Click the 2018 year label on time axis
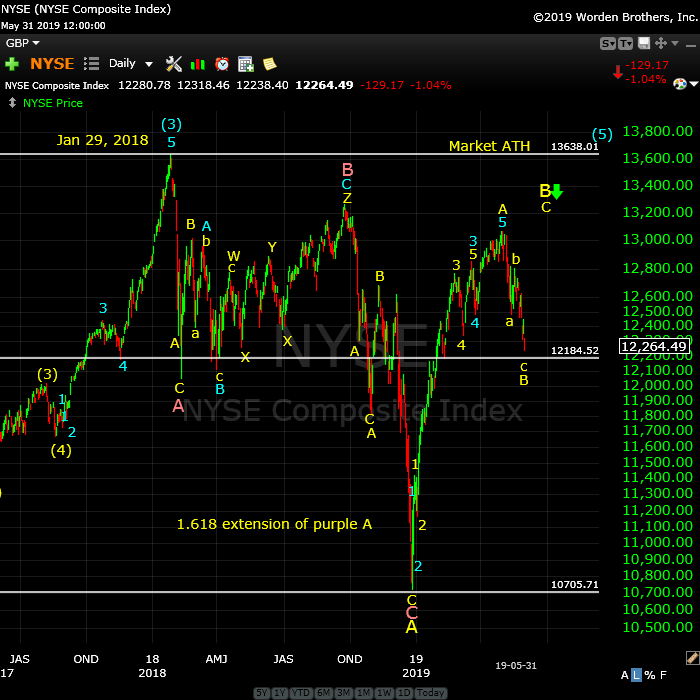 tap(152, 673)
